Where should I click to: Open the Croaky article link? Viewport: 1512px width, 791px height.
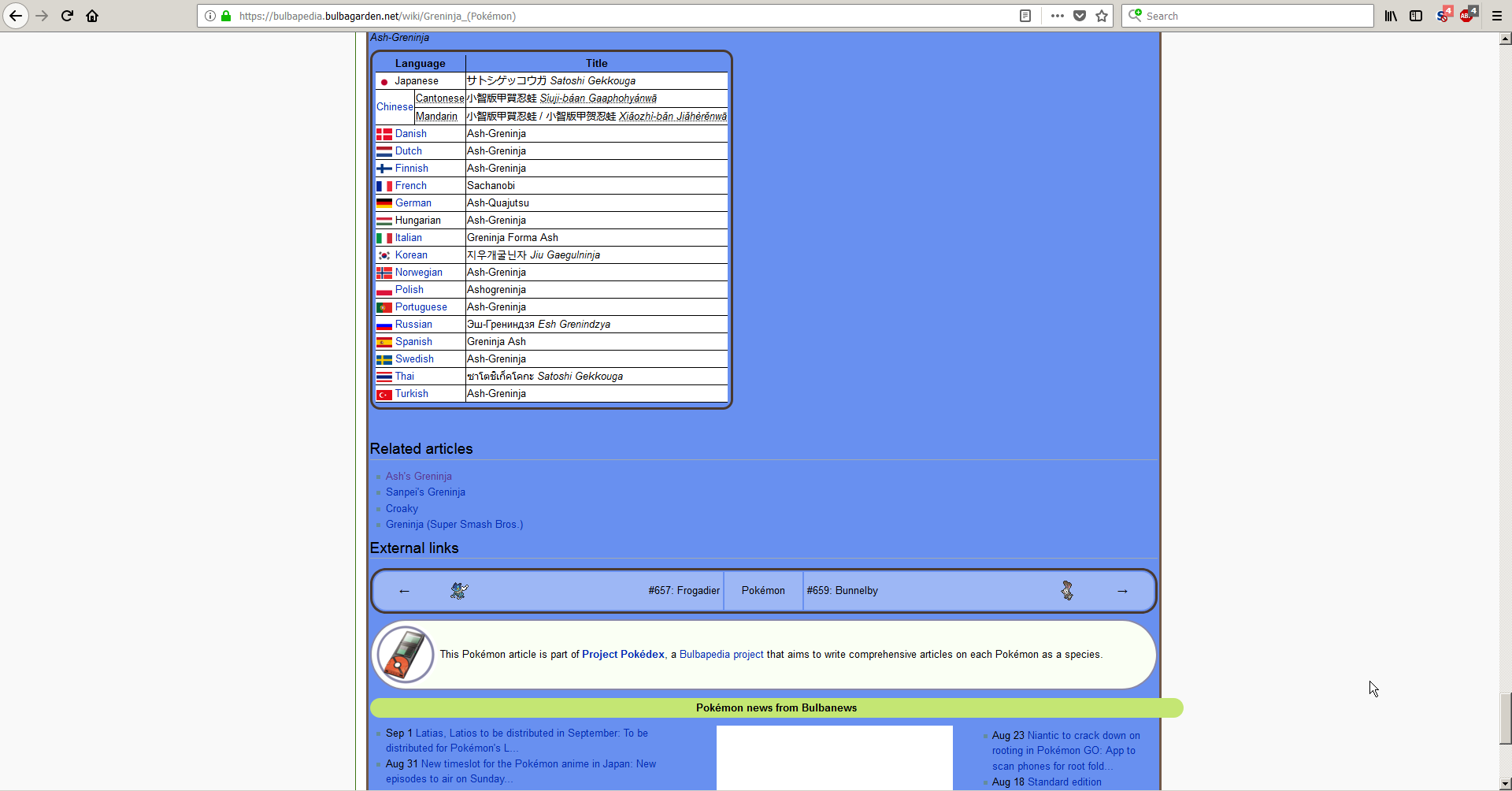click(x=402, y=509)
